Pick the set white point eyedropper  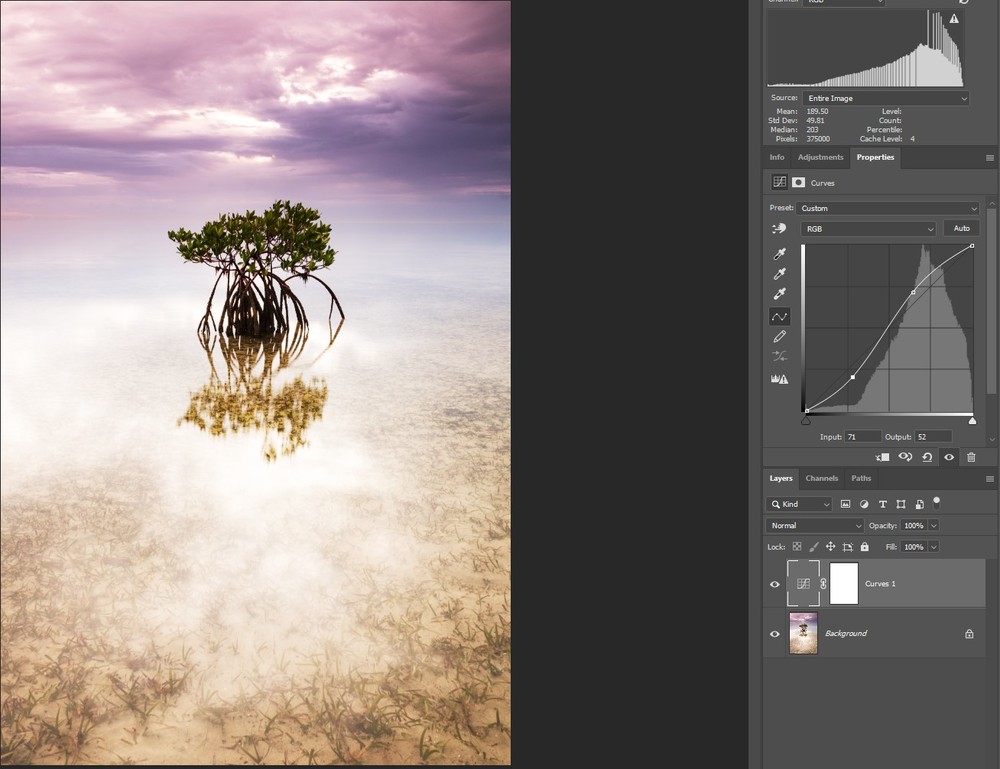click(779, 293)
